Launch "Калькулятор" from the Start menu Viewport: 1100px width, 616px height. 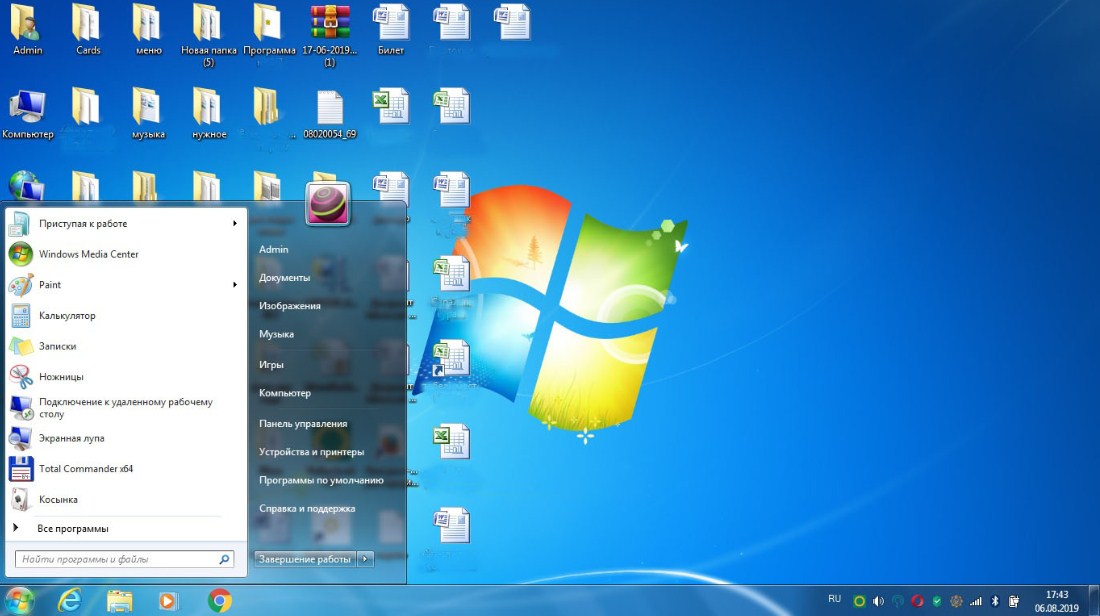67,316
